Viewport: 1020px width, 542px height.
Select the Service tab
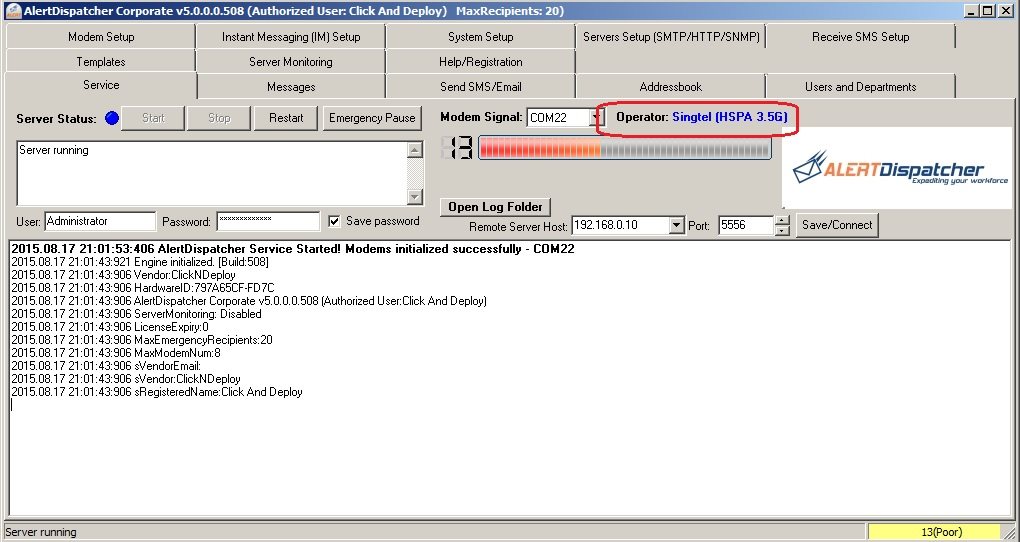click(101, 85)
